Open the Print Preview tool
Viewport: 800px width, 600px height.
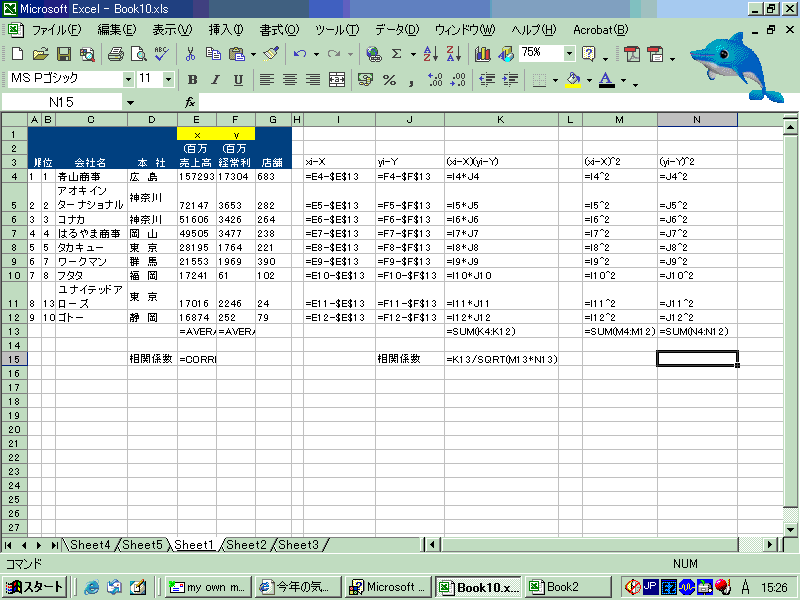pyautogui.click(x=138, y=53)
